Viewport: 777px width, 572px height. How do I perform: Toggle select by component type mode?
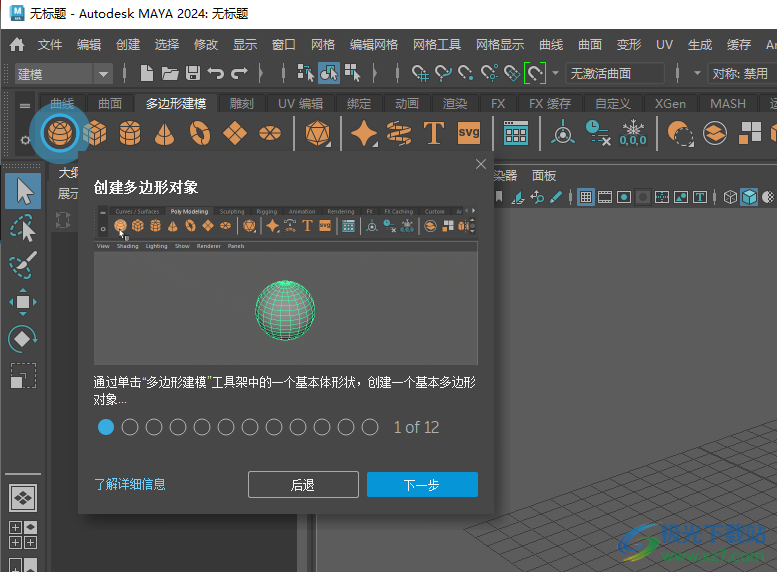(352, 73)
